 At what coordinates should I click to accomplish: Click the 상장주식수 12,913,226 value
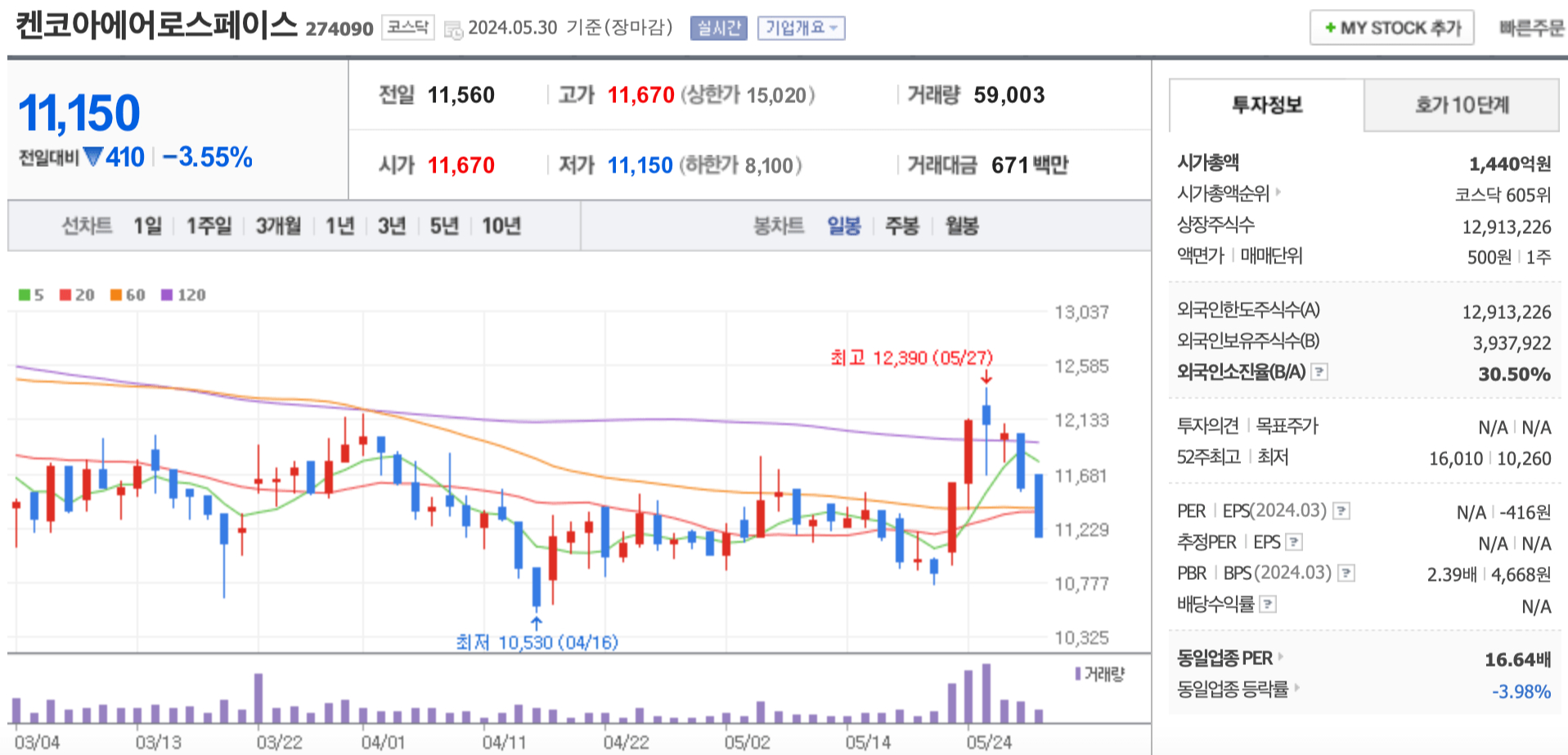click(x=1507, y=227)
